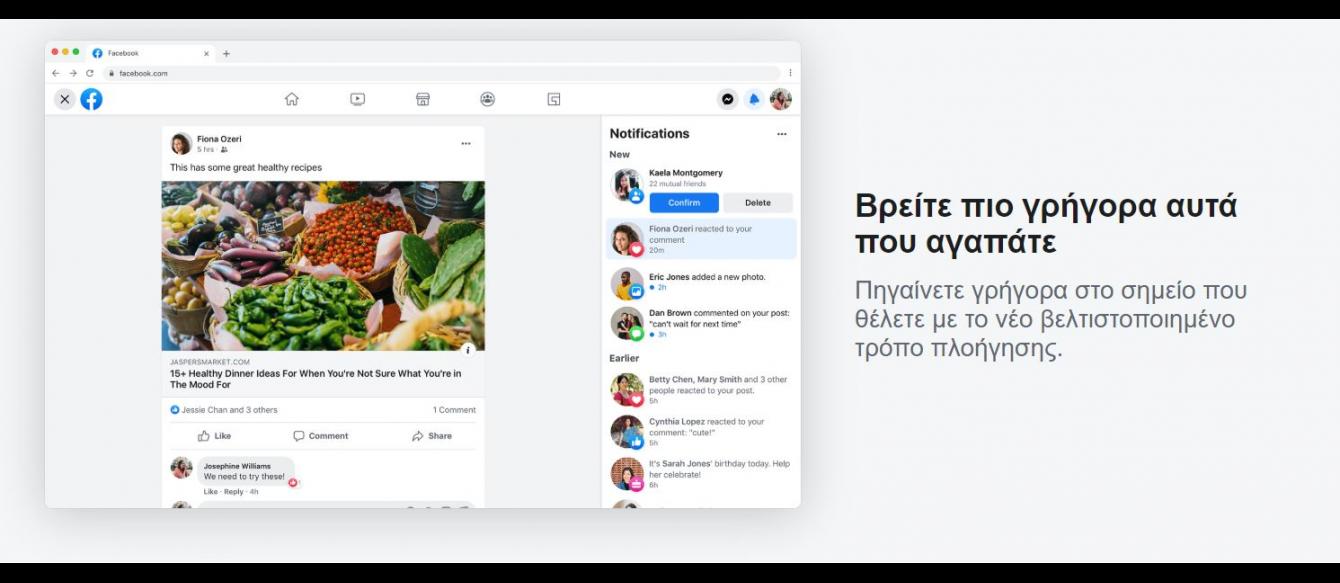Open the Watch video icon
Image resolution: width=1340 pixels, height=583 pixels.
(357, 99)
